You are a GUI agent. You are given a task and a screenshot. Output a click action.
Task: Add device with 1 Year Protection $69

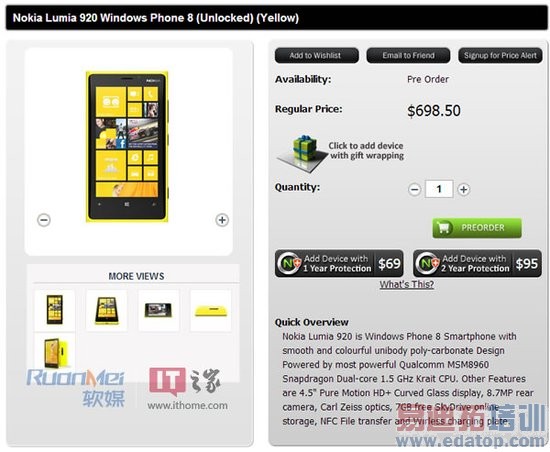(339, 264)
